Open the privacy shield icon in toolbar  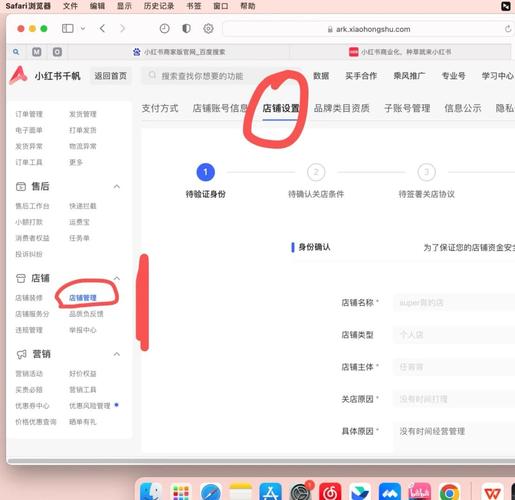(186, 29)
